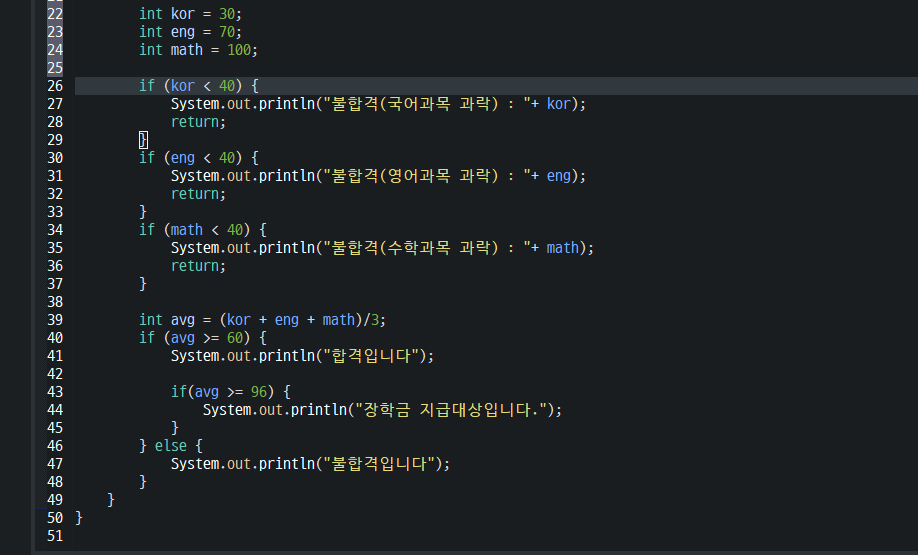
Task: Click the 'if (kor < 40) {' statement
Action: pos(199,86)
